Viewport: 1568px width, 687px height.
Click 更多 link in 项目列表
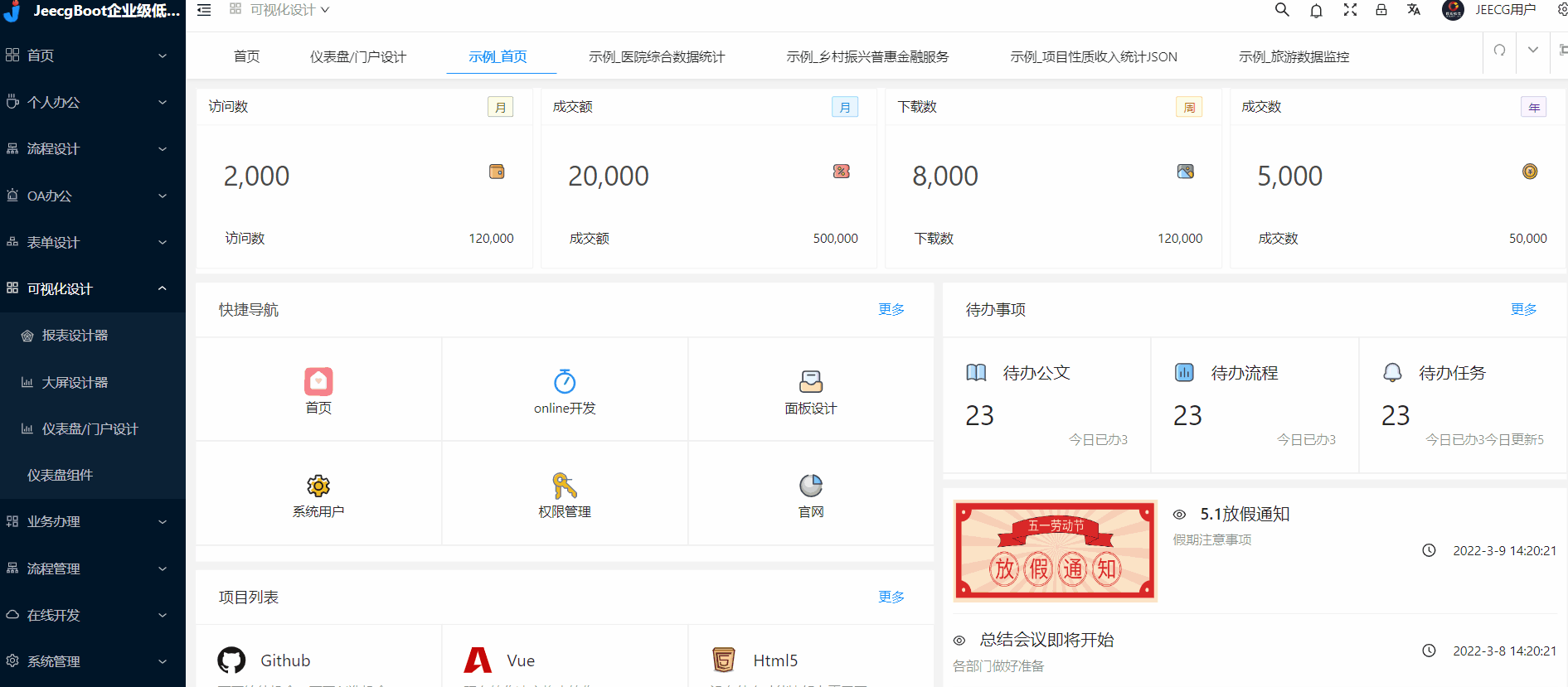click(891, 597)
